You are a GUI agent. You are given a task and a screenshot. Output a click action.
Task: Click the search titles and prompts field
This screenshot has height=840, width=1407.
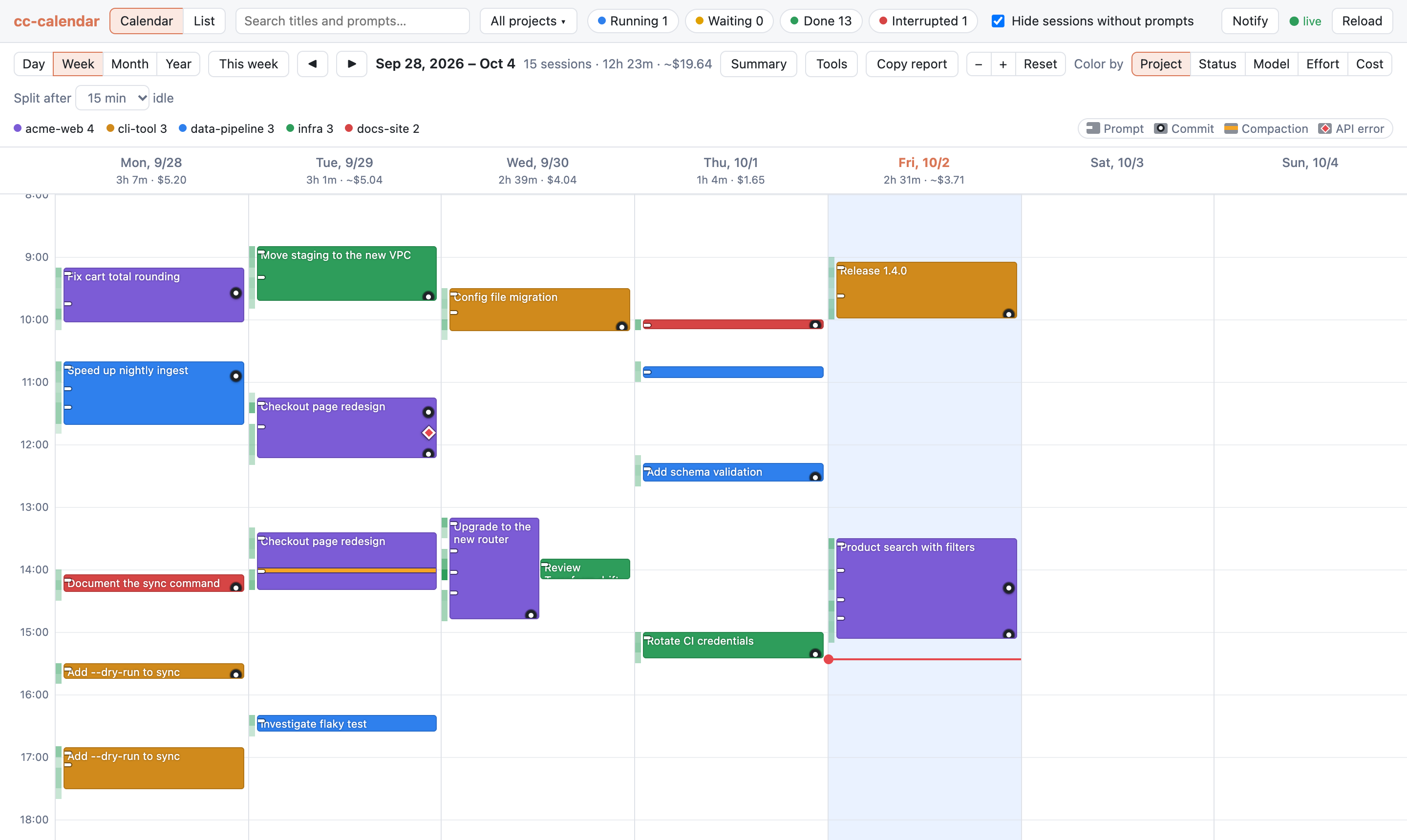[x=352, y=21]
